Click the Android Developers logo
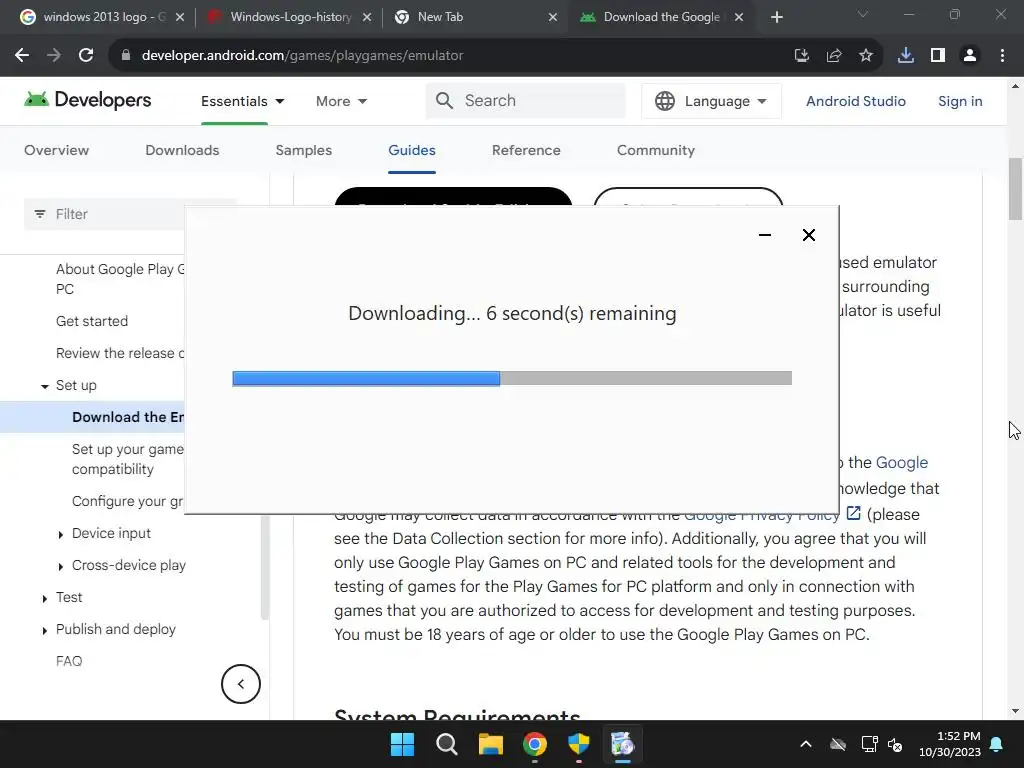Image resolution: width=1024 pixels, height=768 pixels. (x=88, y=100)
